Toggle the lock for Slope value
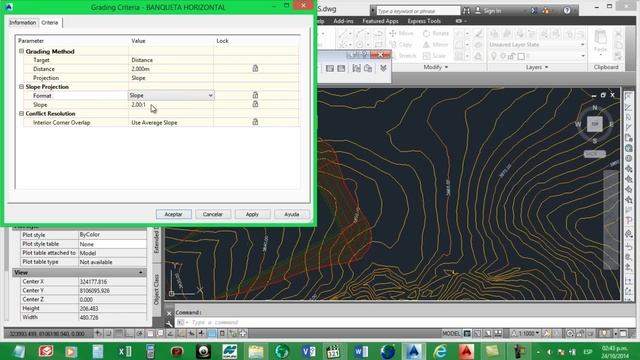Screen dimensions: 640x360 (255, 104)
